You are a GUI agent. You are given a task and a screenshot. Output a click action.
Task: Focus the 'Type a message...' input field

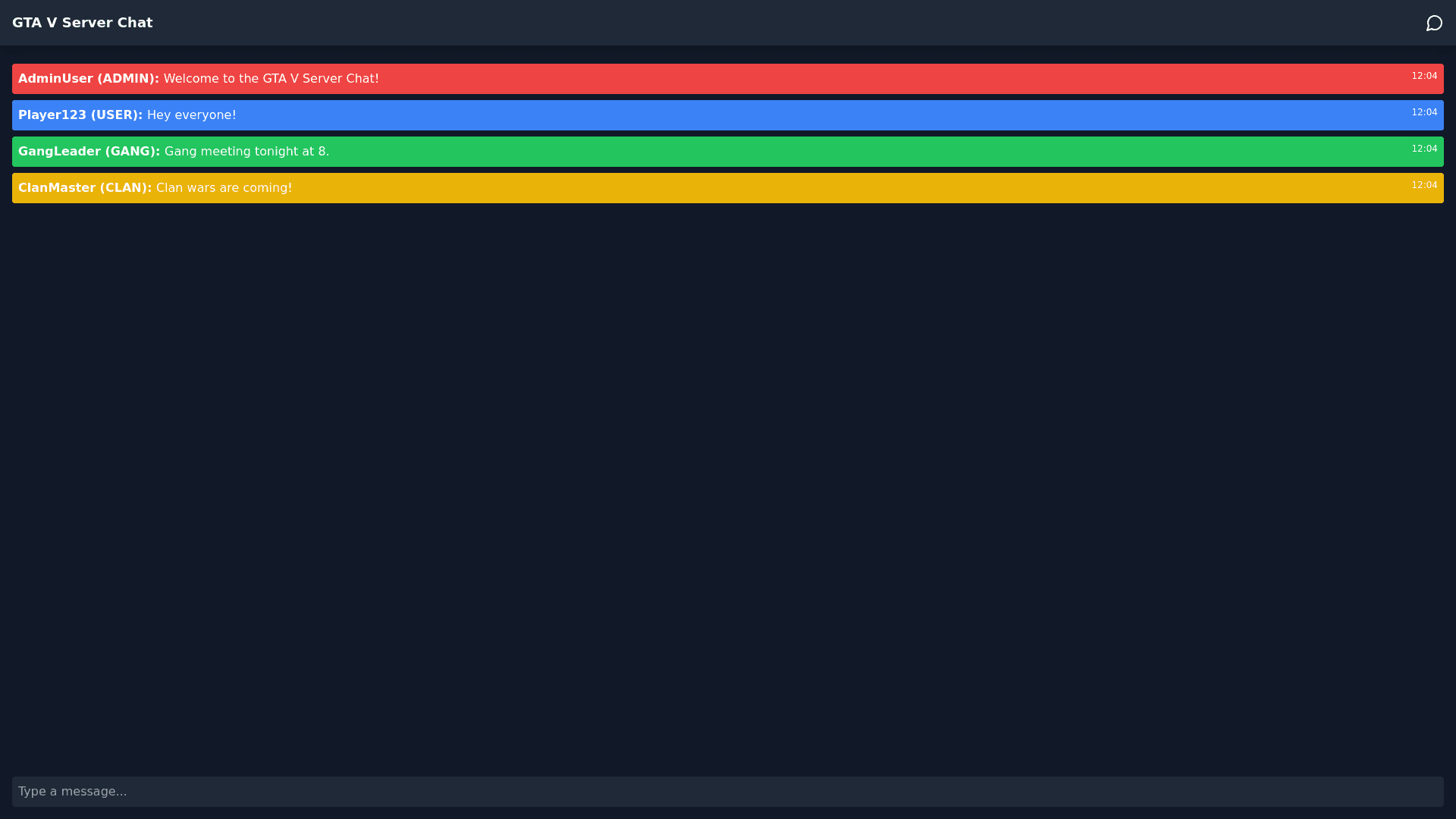(x=726, y=791)
